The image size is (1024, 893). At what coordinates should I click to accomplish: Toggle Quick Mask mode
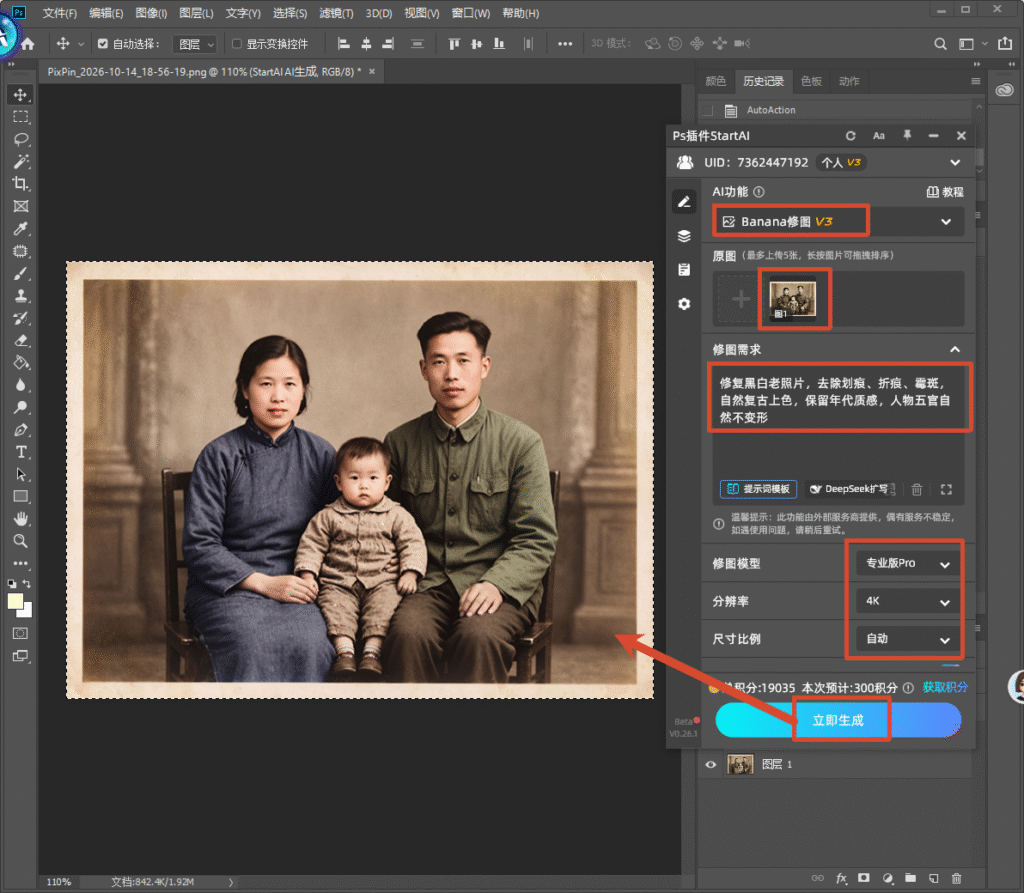(20, 633)
